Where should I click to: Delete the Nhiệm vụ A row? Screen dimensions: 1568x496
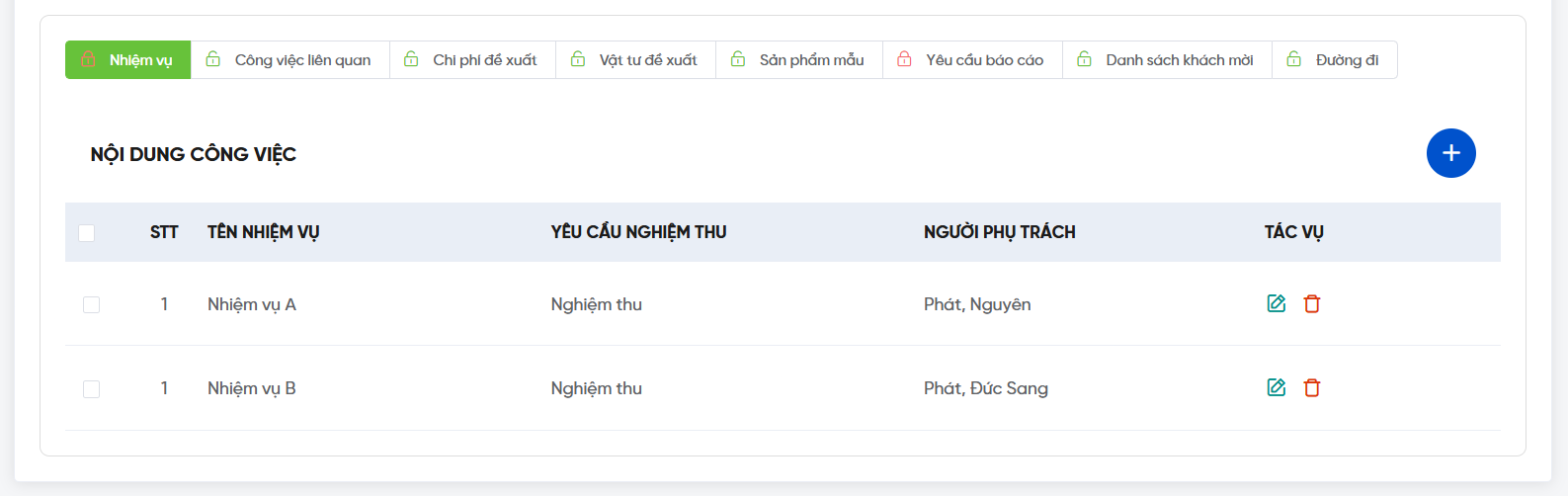click(x=1311, y=303)
